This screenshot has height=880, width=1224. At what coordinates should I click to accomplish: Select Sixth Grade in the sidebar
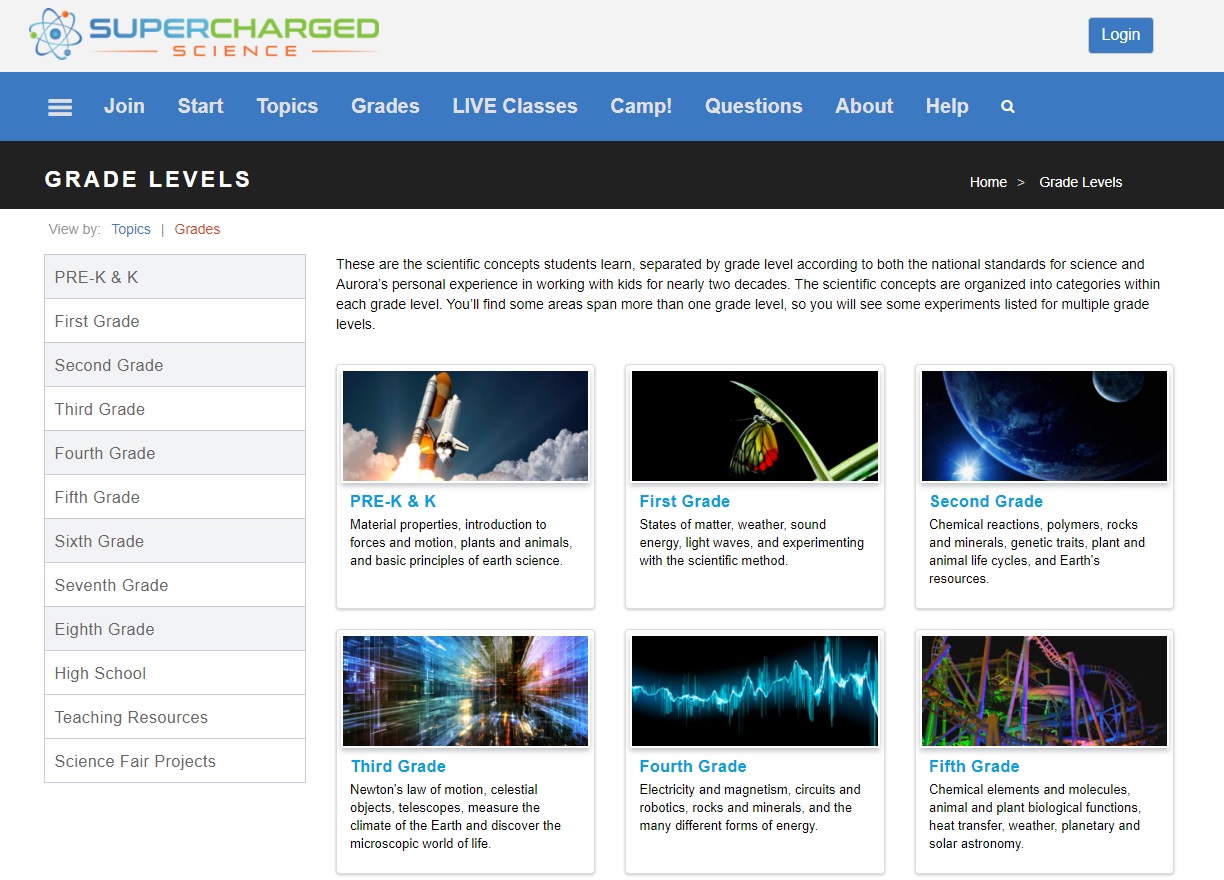point(175,541)
